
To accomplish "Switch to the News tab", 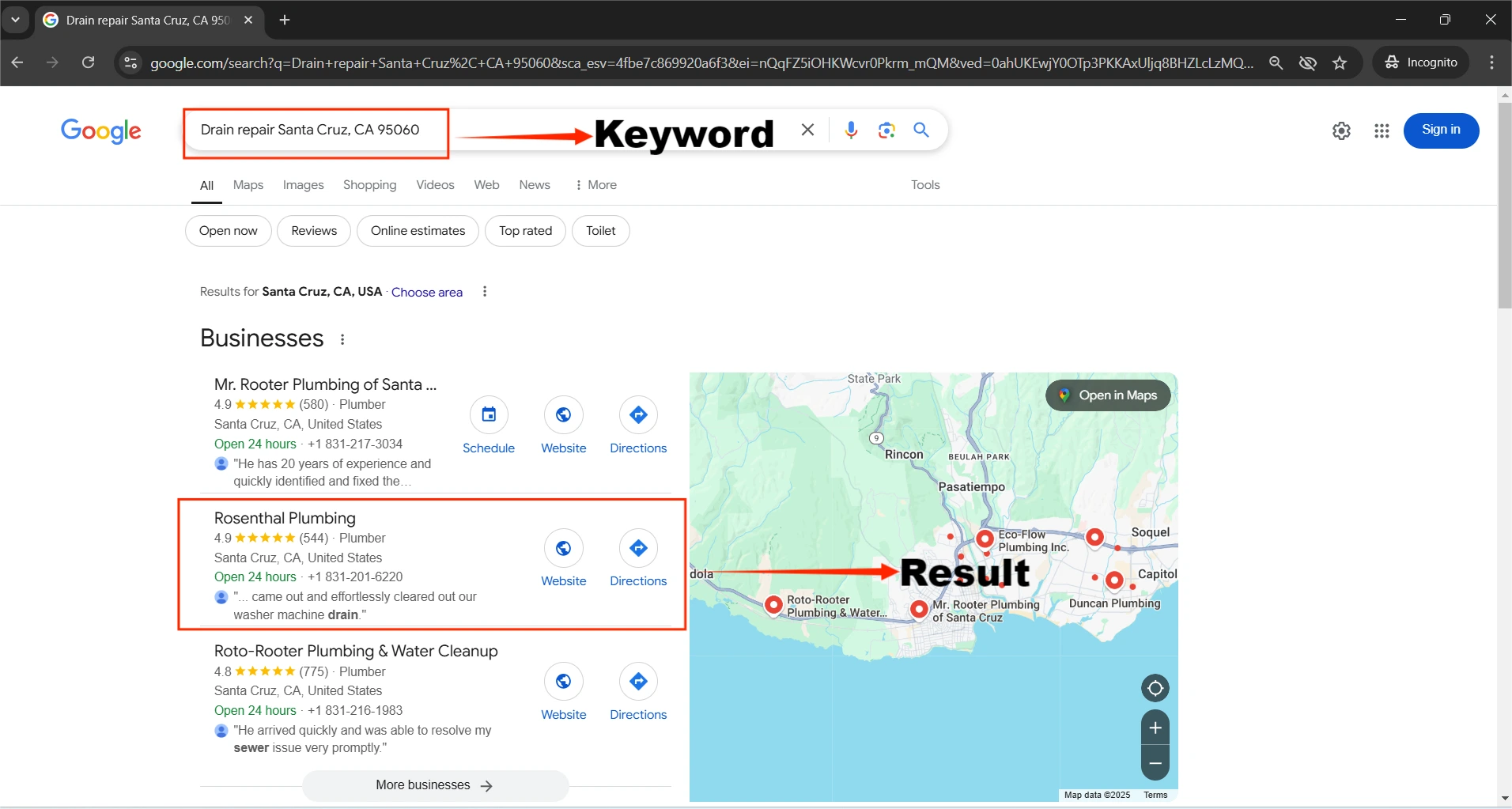I will [x=535, y=185].
